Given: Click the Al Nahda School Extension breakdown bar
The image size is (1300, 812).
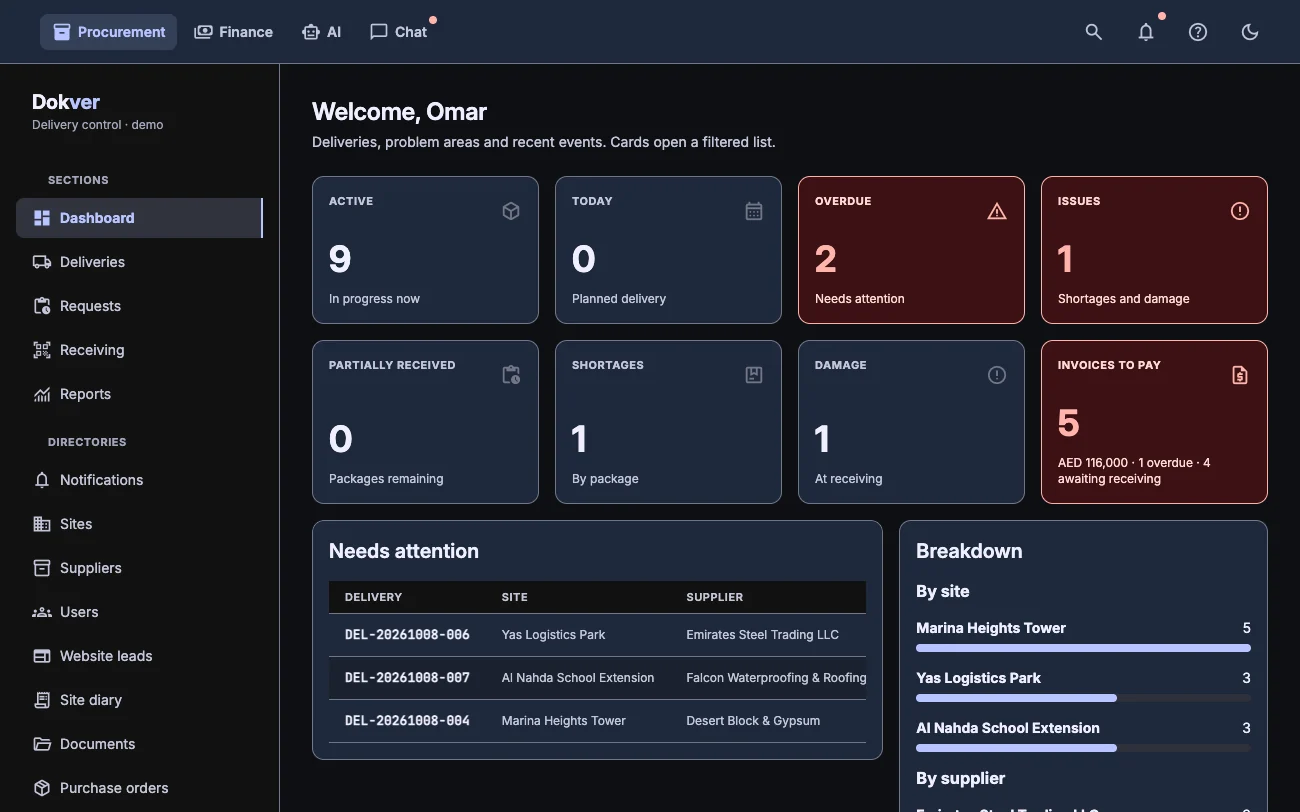Looking at the screenshot, I should [x=1083, y=748].
